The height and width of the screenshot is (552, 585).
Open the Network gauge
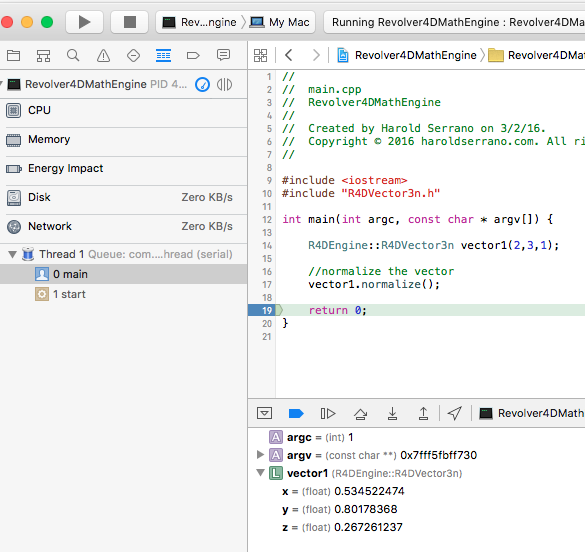[x=123, y=226]
